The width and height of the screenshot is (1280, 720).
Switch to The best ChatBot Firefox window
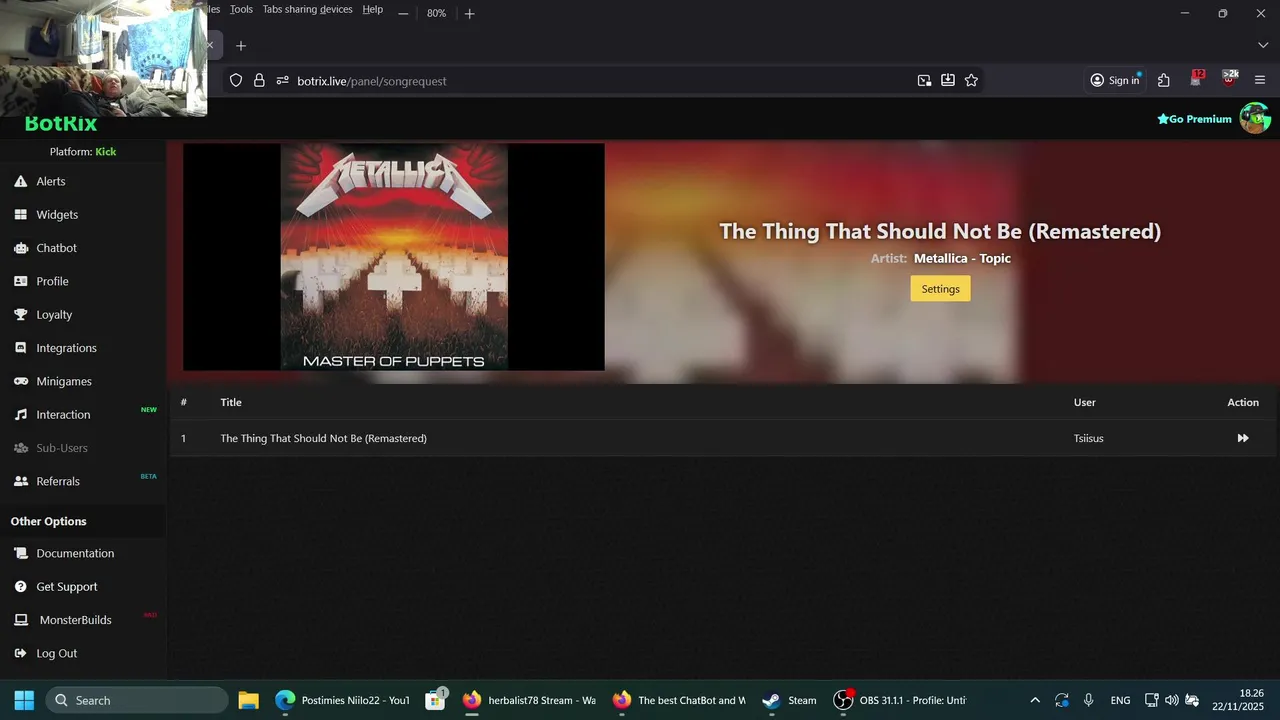680,700
